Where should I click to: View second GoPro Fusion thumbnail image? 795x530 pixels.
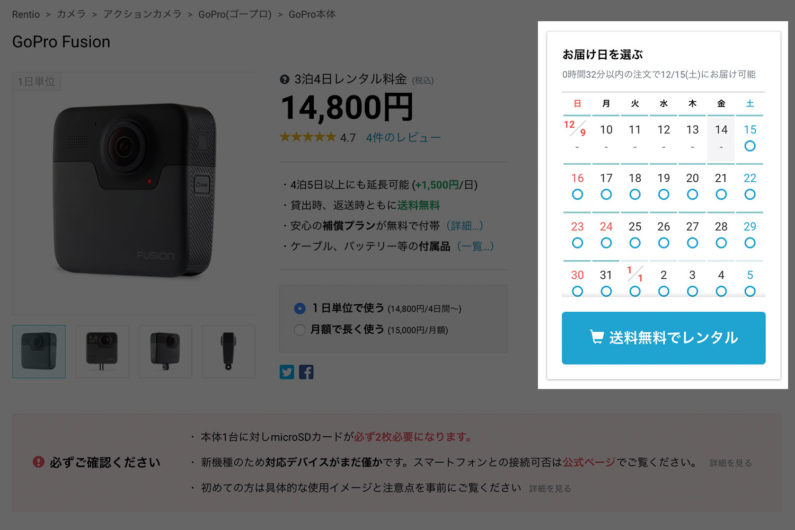(102, 351)
